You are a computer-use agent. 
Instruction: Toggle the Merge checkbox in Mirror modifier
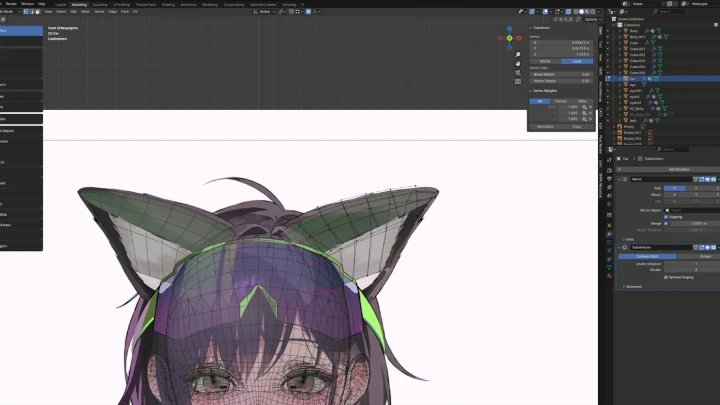tap(666, 224)
